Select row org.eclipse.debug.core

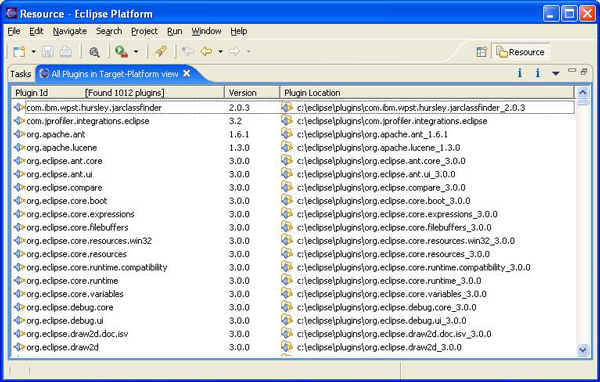coord(294,307)
